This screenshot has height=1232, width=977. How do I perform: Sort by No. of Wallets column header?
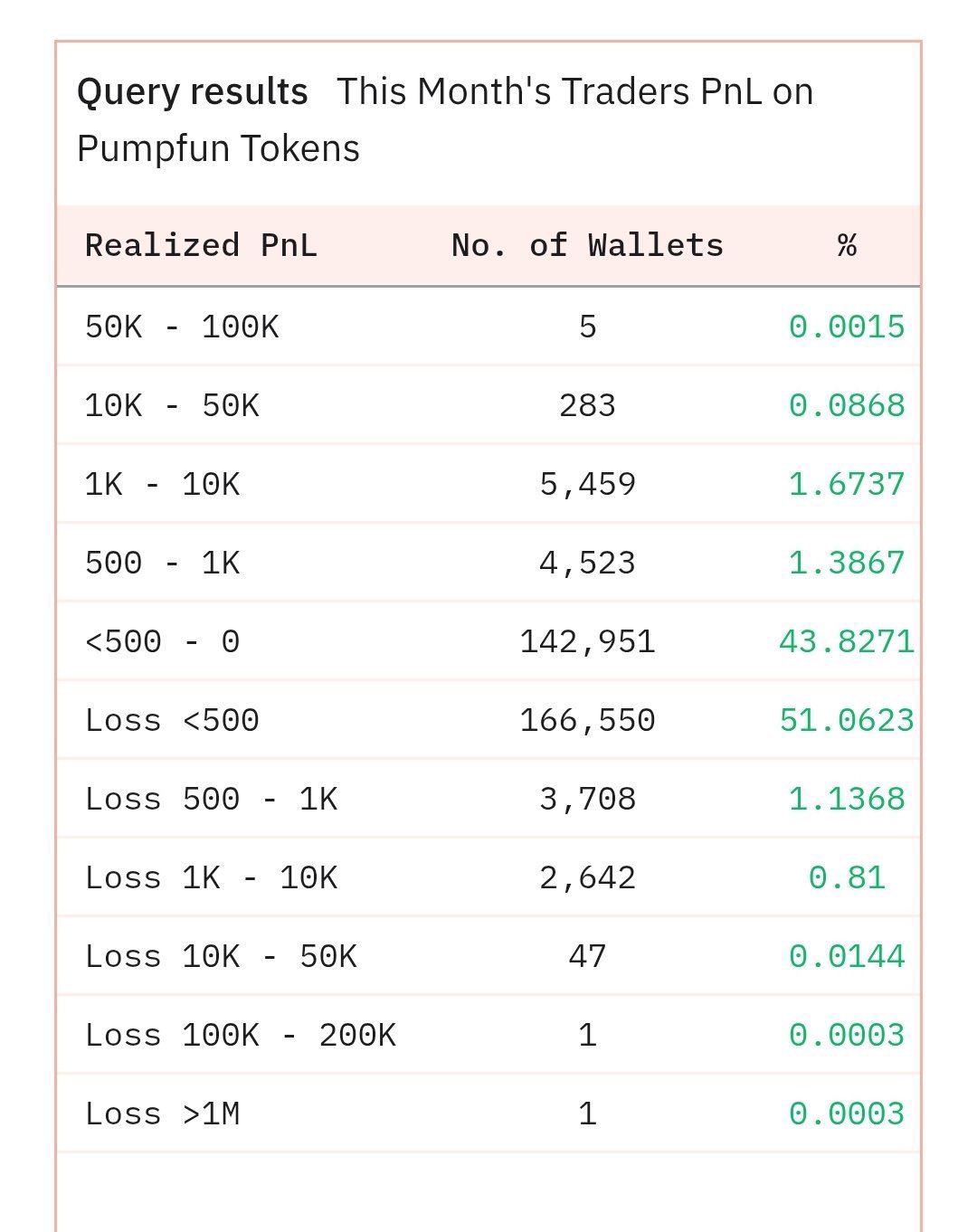(587, 245)
